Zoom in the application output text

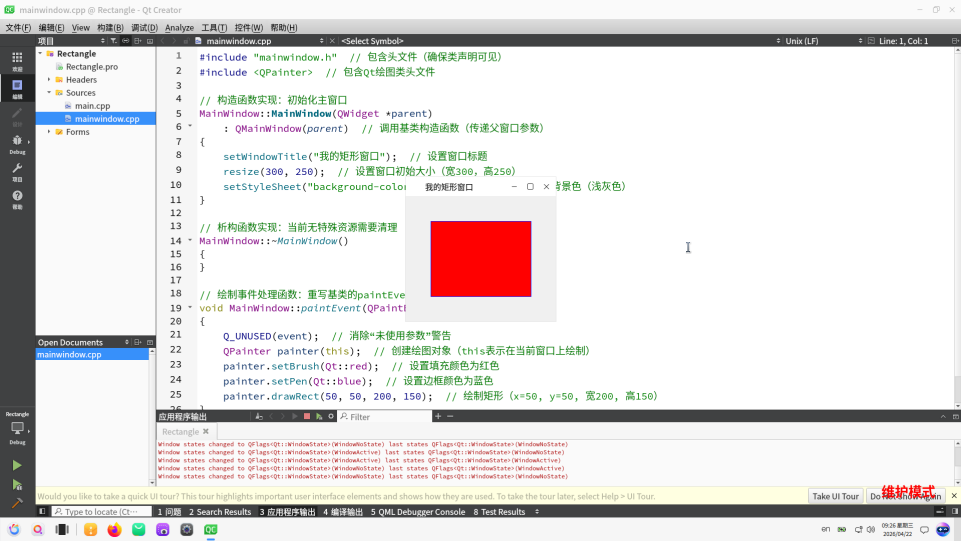coord(438,416)
